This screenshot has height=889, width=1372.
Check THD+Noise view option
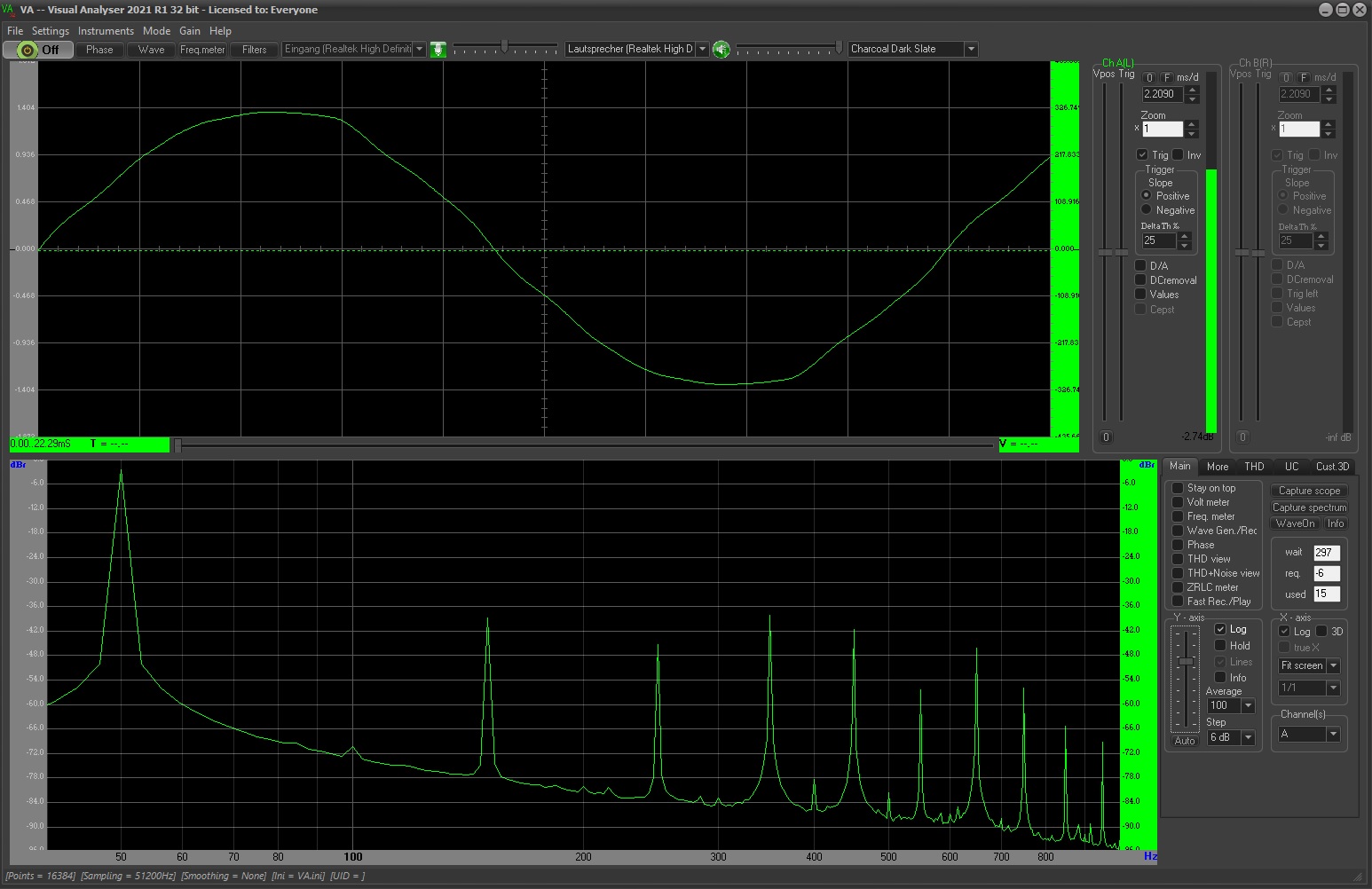1178,573
